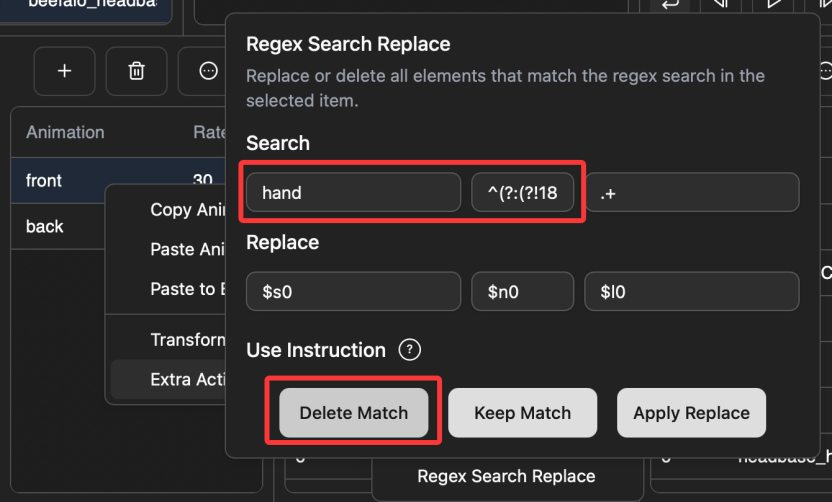Open the Extra Actions submenu entry
This screenshot has width=832, height=502.
187,380
